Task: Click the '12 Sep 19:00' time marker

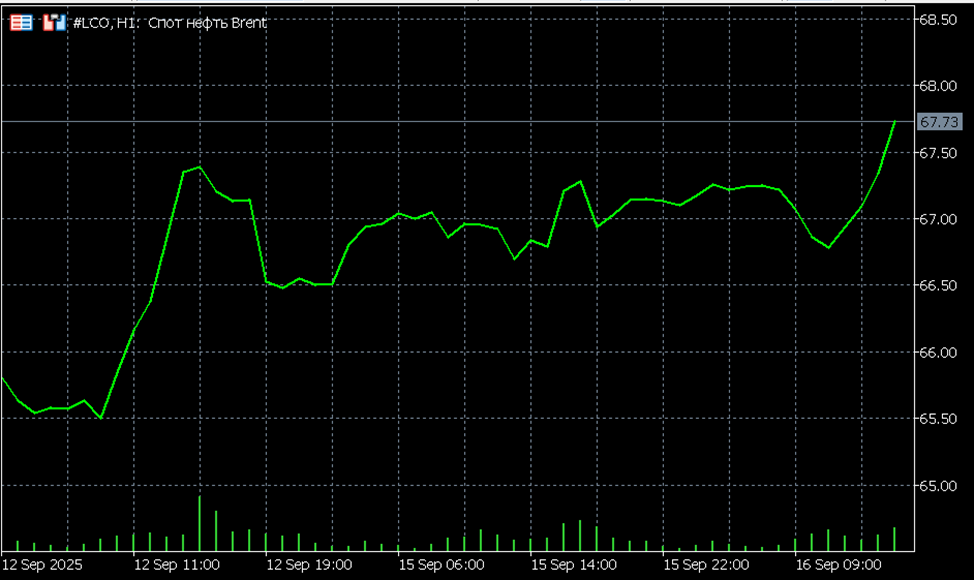Action: point(309,565)
